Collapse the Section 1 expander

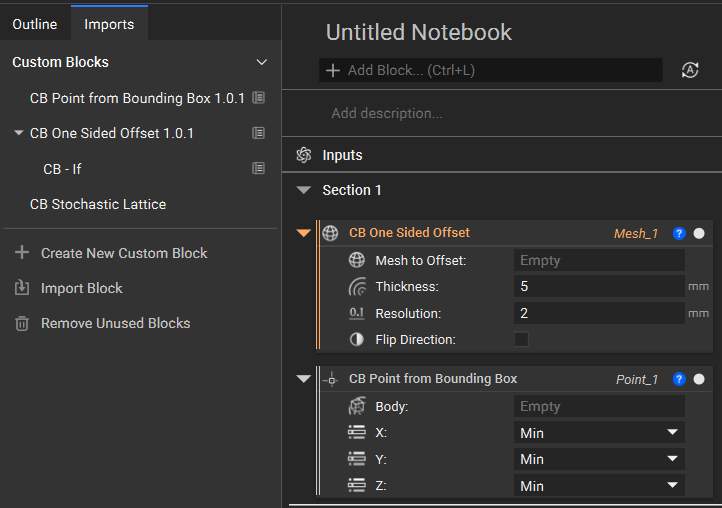[x=305, y=190]
